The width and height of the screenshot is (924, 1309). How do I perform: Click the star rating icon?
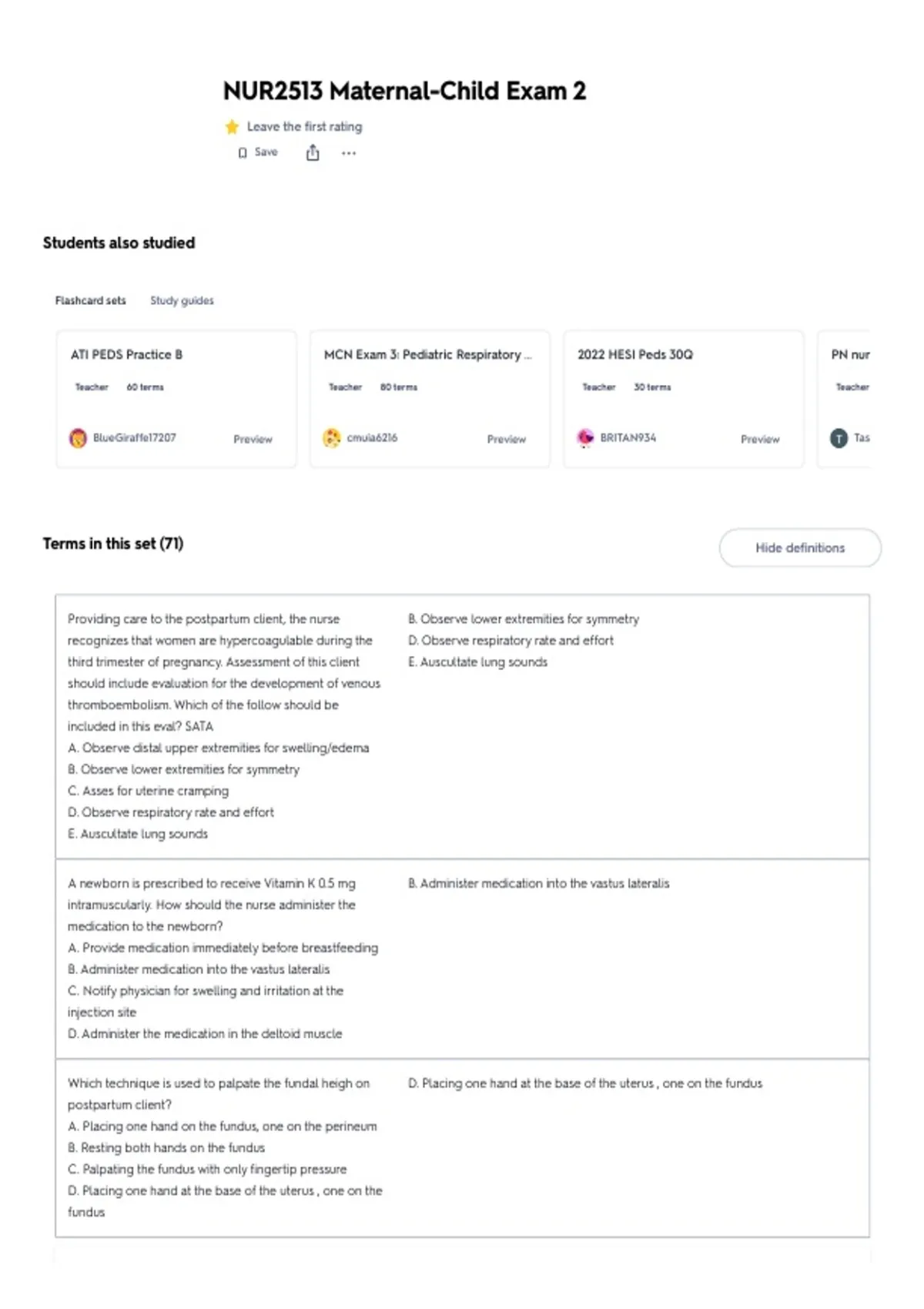coord(232,127)
